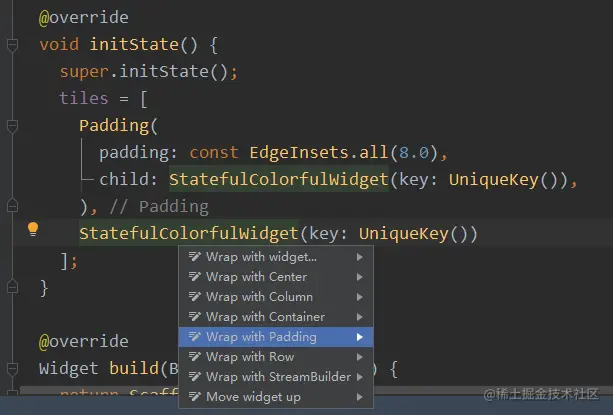Image resolution: width=613 pixels, height=415 pixels.
Task: Expand submenu arrow of Wrap with widget...
Action: pyautogui.click(x=360, y=257)
